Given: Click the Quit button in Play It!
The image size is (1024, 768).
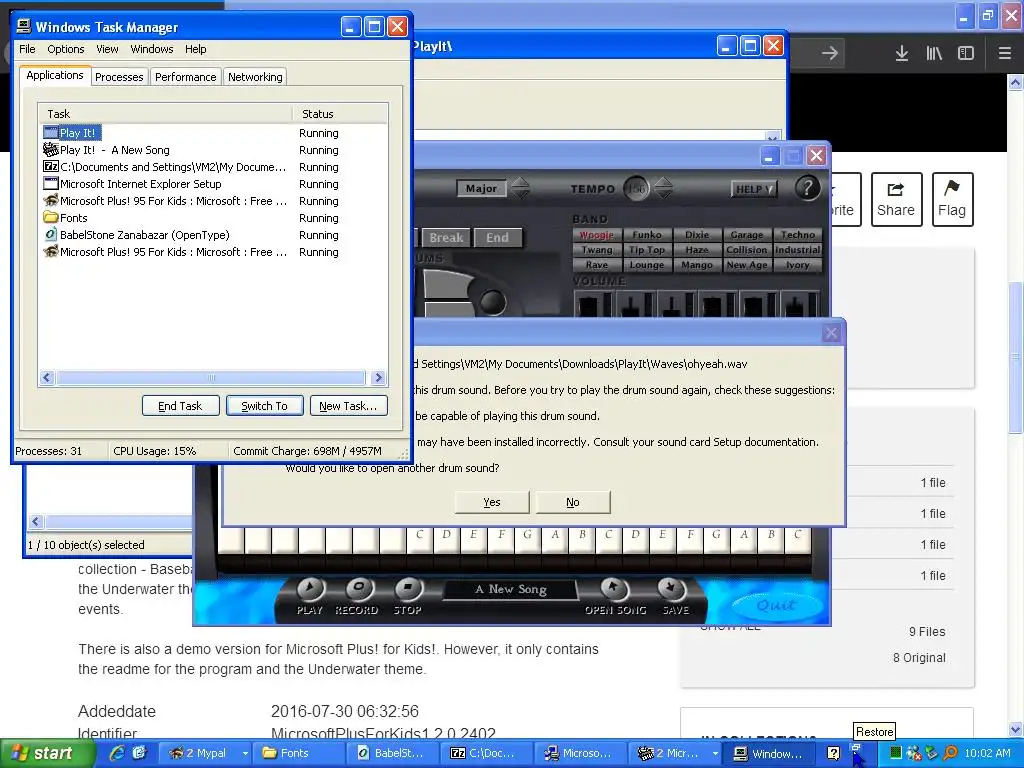Looking at the screenshot, I should (x=776, y=605).
